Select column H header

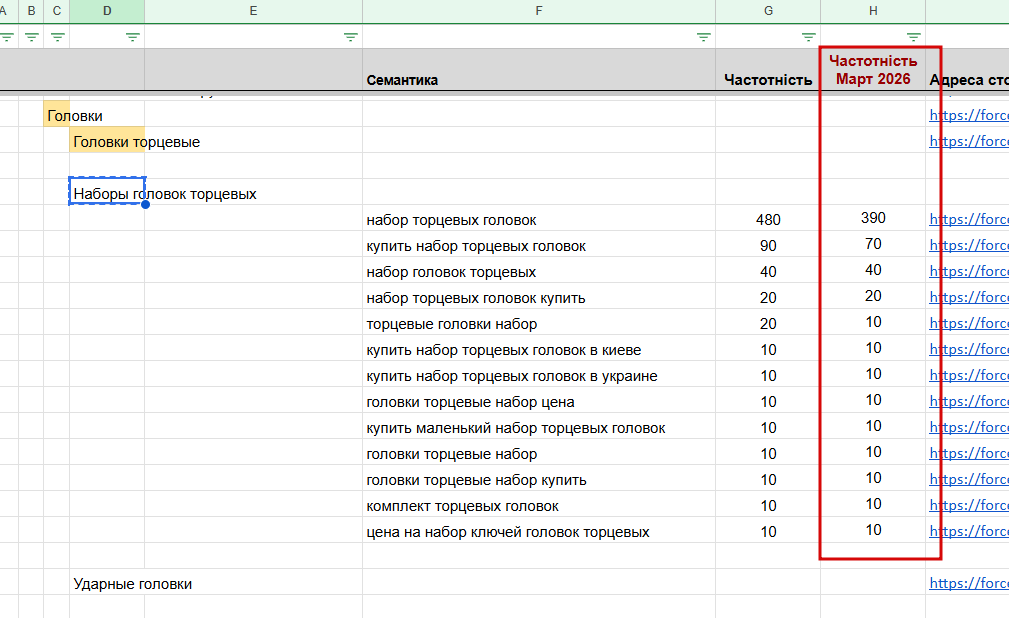[873, 11]
